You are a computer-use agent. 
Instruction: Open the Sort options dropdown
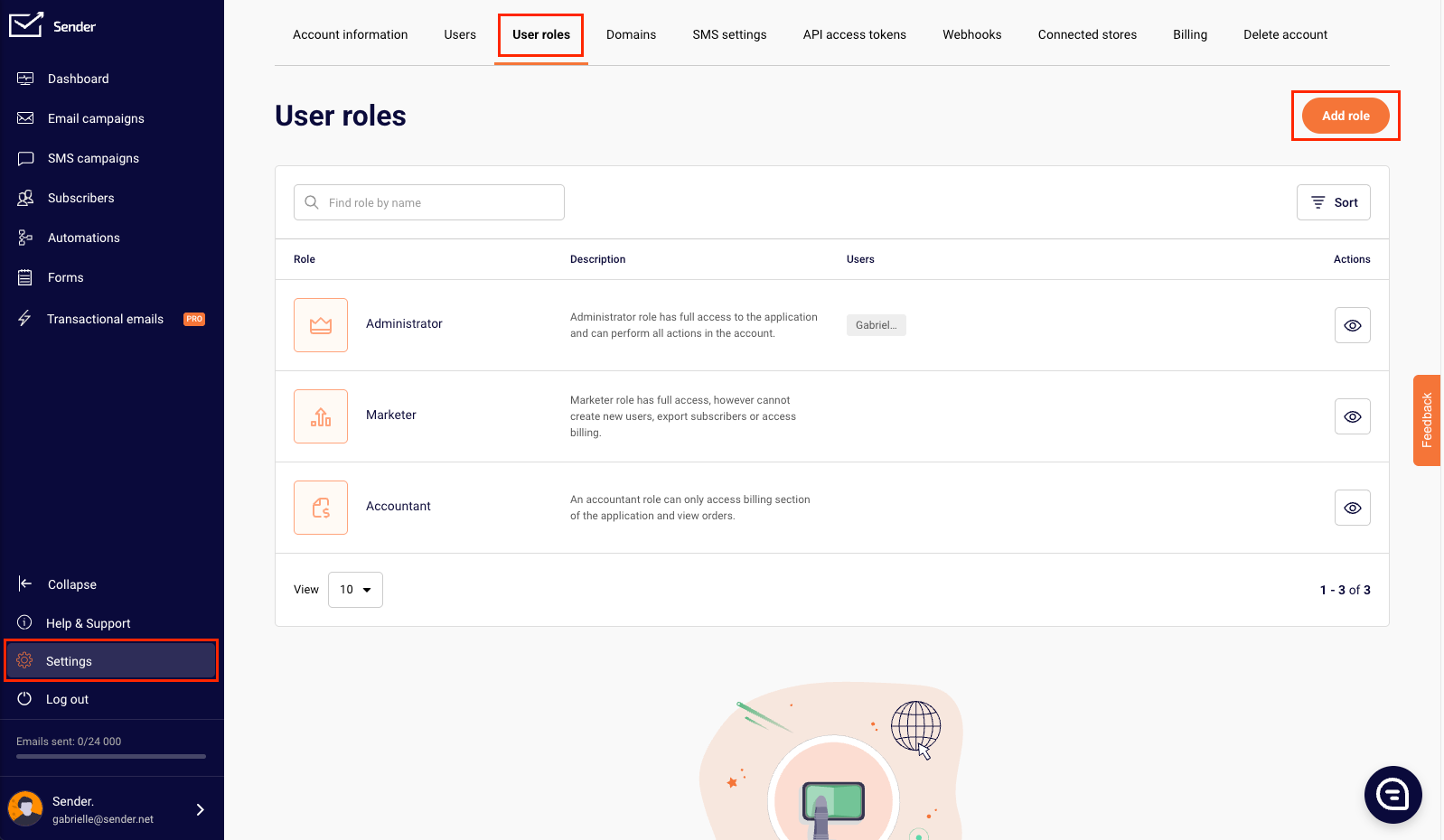point(1333,202)
